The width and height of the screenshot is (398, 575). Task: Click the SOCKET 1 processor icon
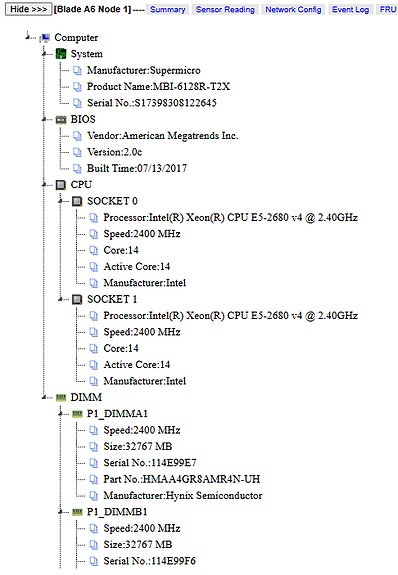click(x=77, y=300)
